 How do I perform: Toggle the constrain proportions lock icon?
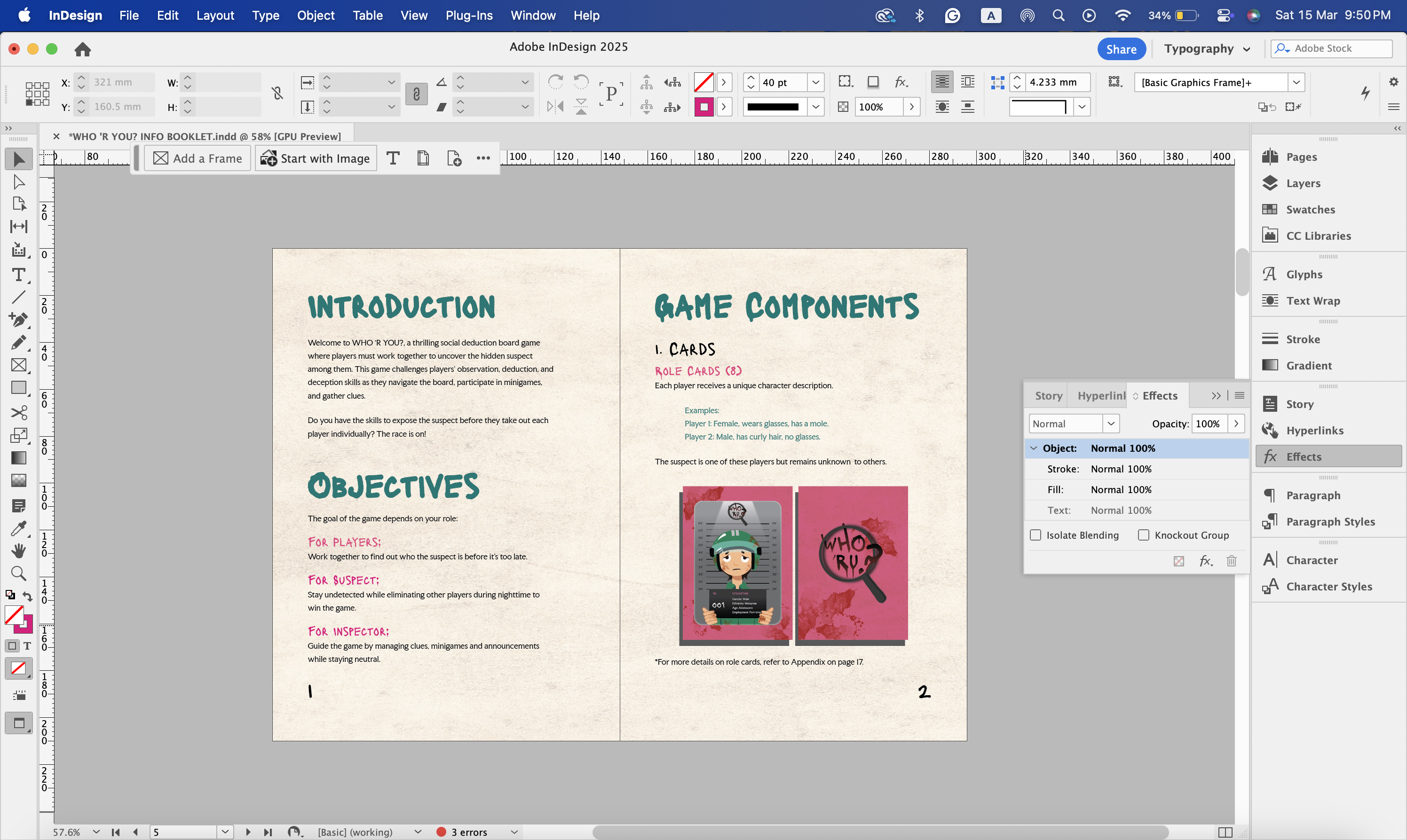pos(277,94)
